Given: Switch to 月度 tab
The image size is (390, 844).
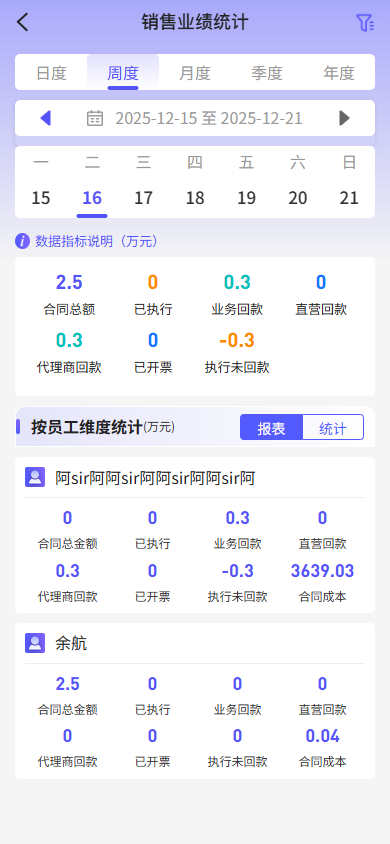Looking at the screenshot, I should point(195,73).
